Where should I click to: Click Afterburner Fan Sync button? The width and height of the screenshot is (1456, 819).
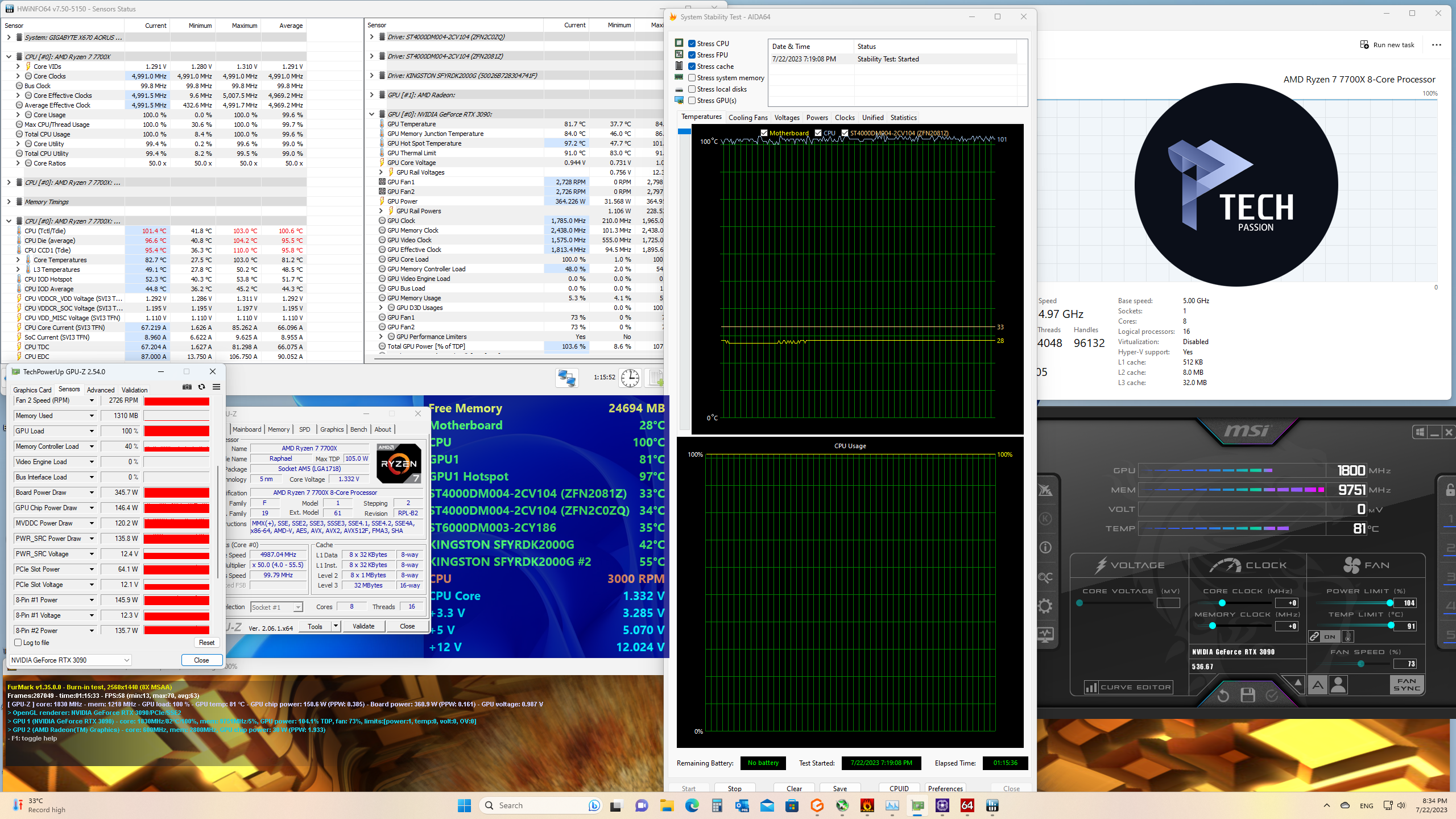coord(1407,684)
